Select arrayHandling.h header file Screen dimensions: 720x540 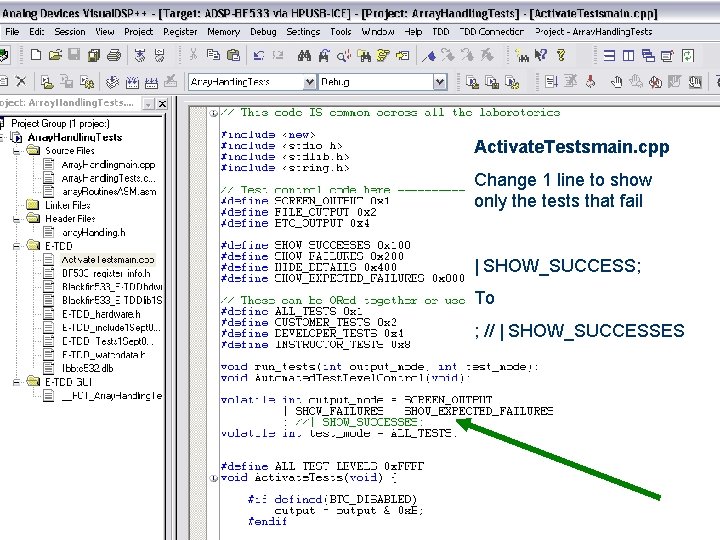(x=93, y=232)
